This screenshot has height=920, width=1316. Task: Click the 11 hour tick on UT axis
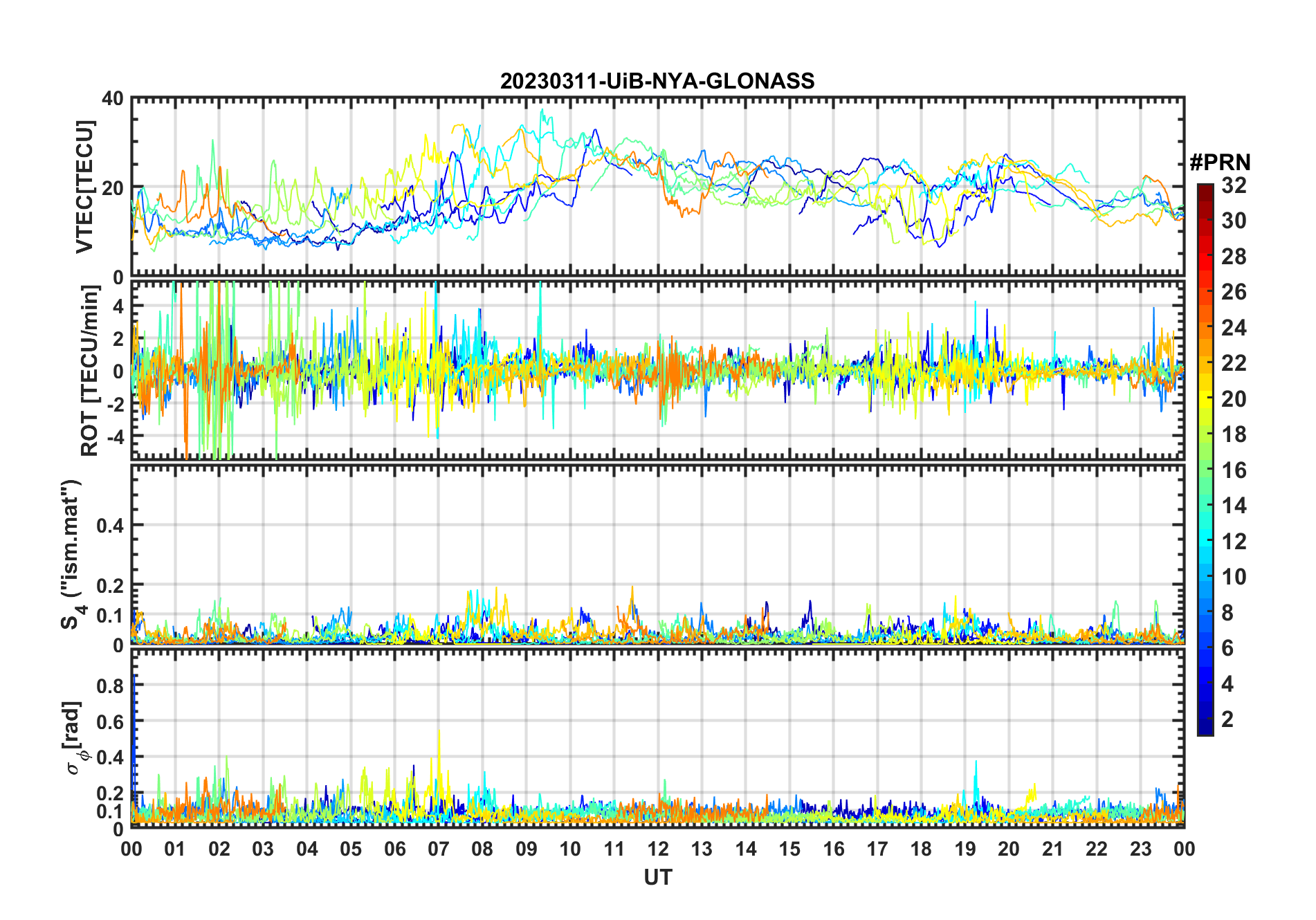(x=614, y=849)
